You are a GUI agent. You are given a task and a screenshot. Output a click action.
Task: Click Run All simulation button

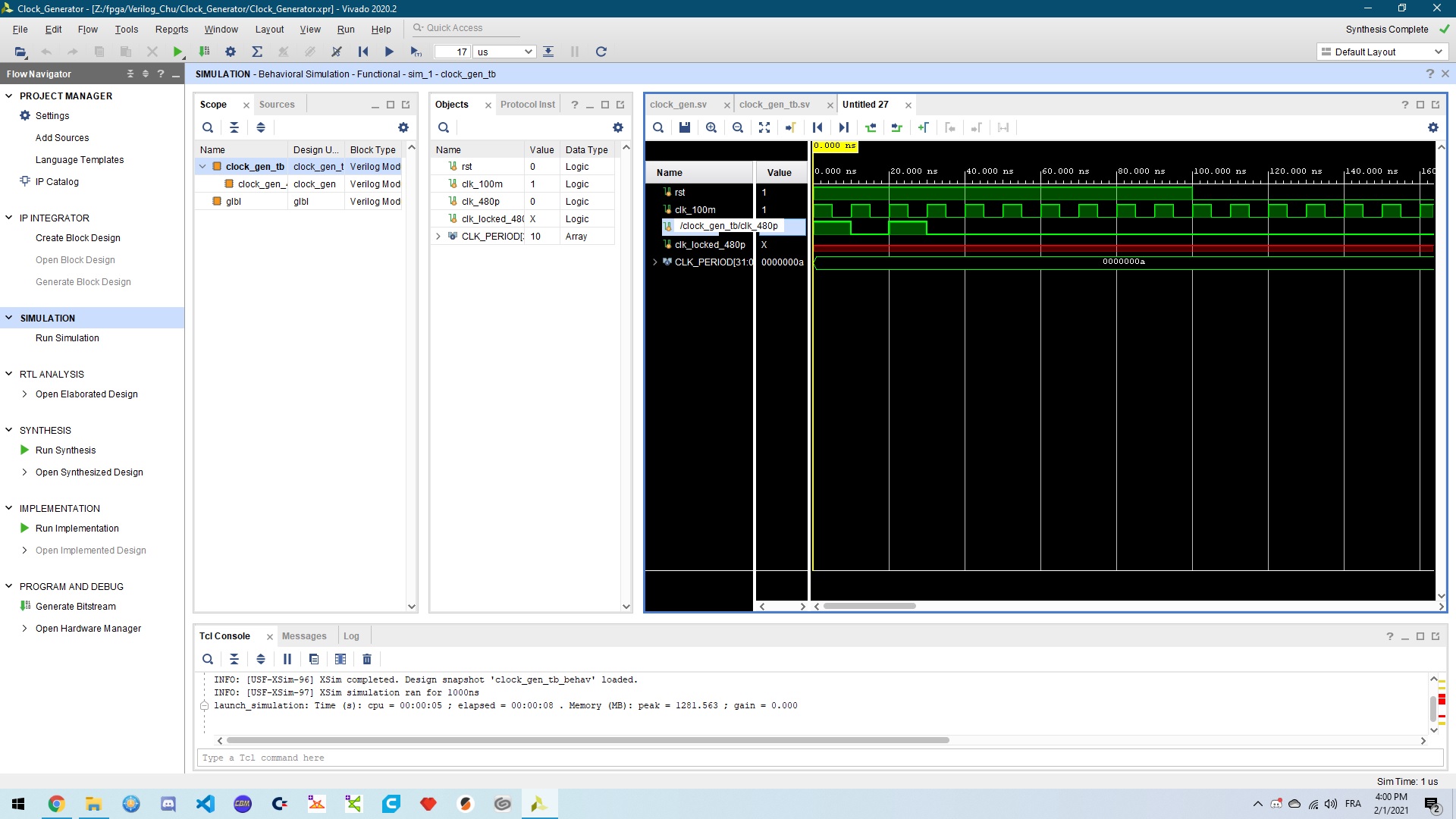click(x=389, y=52)
